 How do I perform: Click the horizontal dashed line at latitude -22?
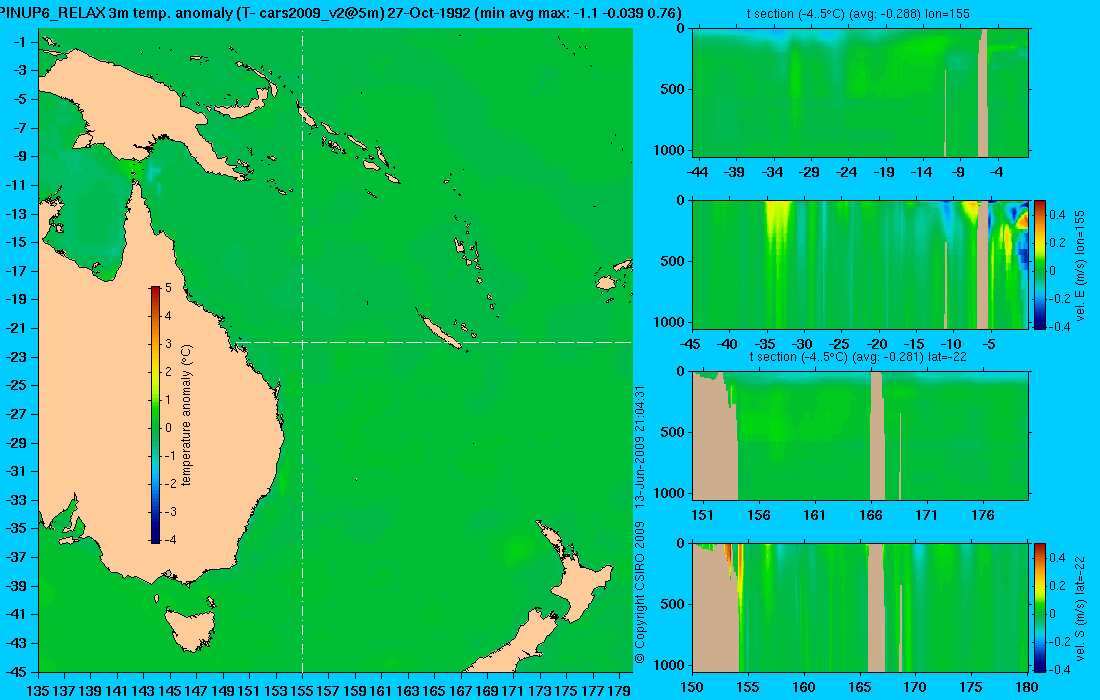[435, 342]
